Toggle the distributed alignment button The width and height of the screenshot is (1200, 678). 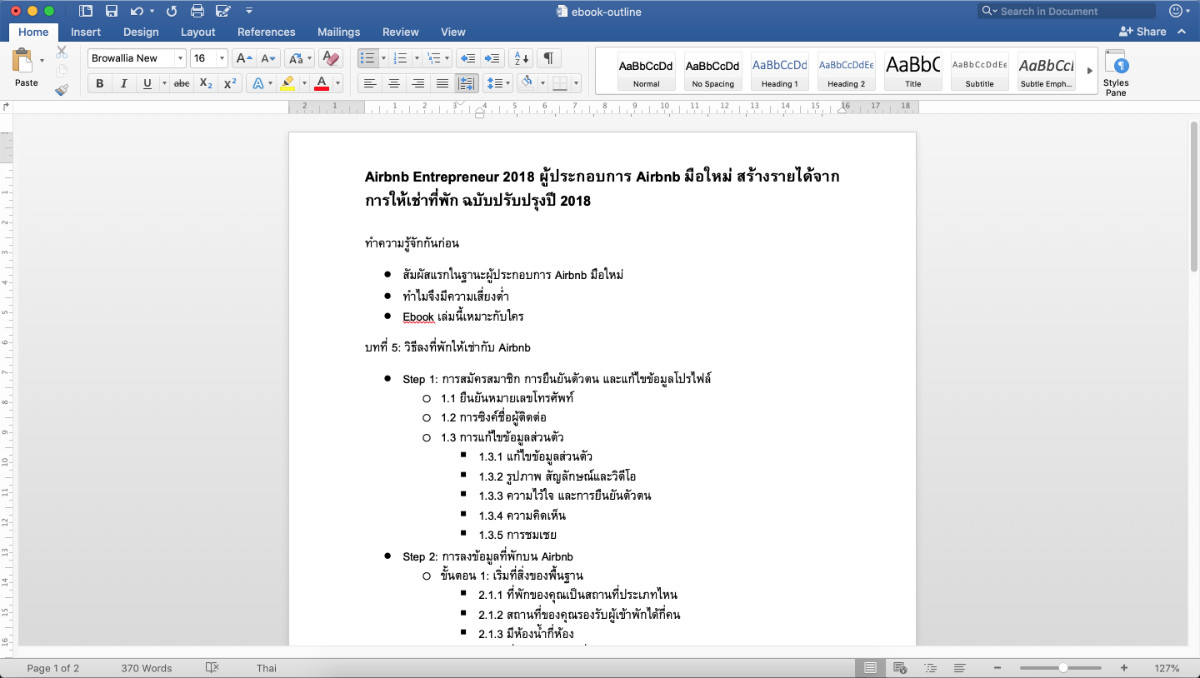coord(466,83)
